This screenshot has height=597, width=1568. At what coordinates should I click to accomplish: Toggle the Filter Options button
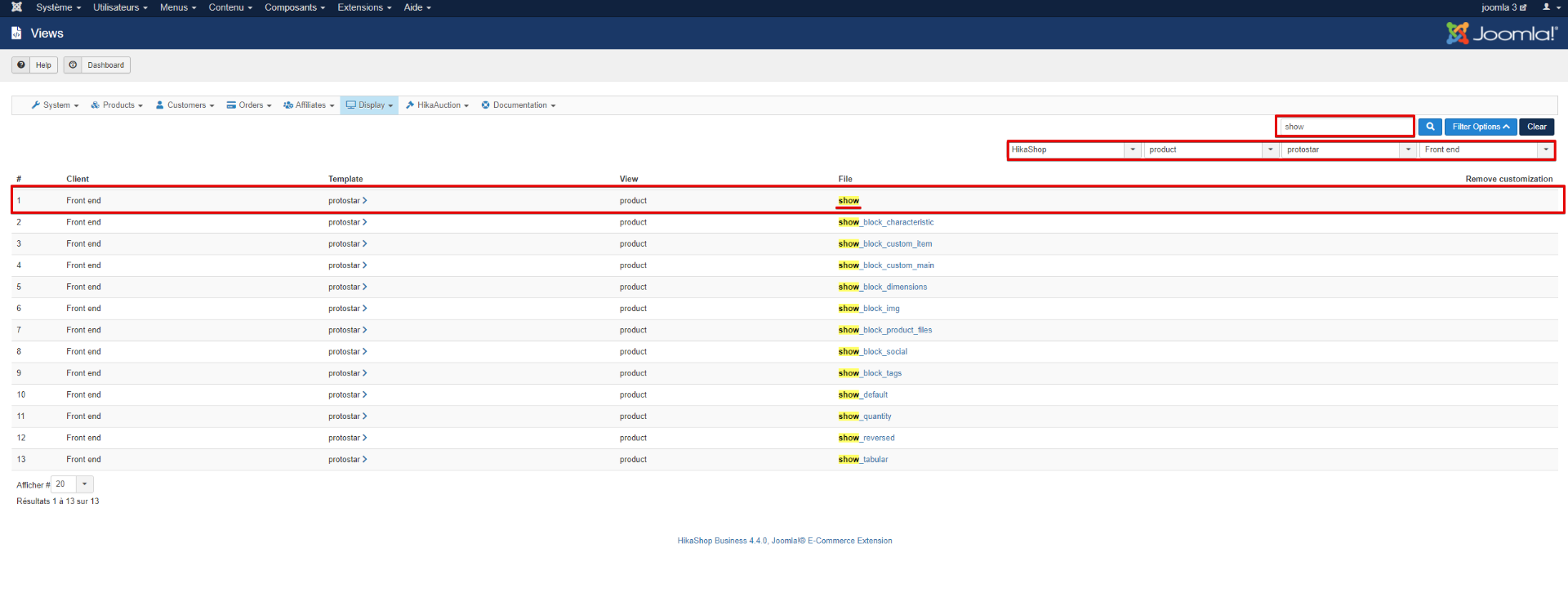pos(1480,127)
